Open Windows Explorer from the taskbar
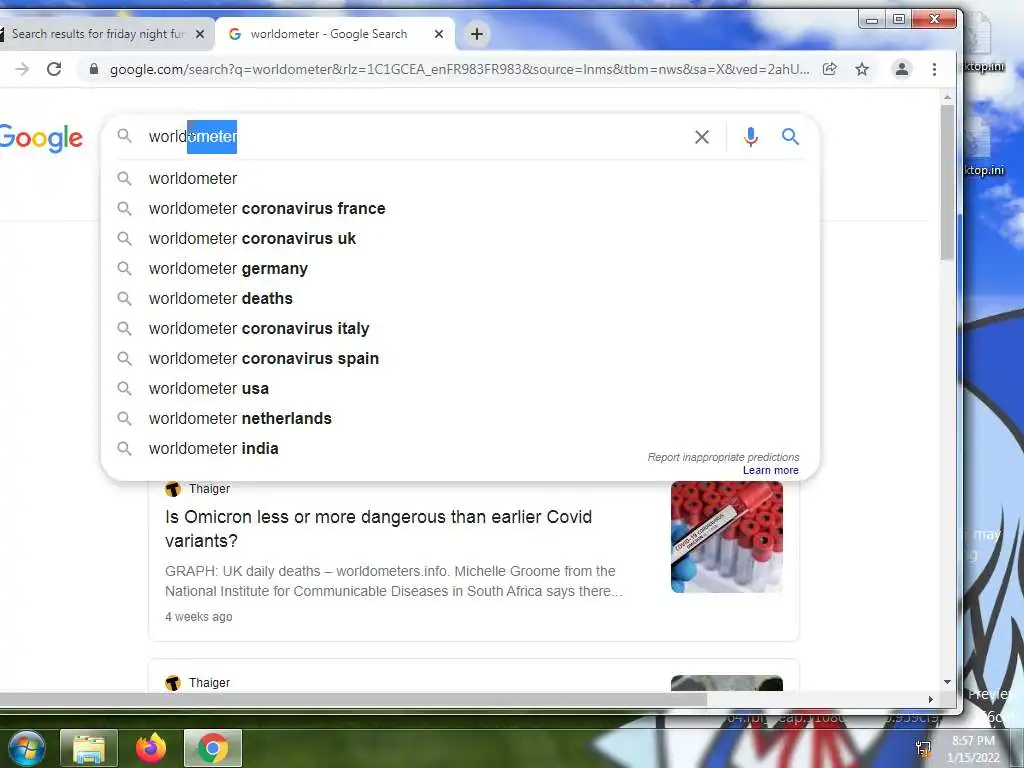The width and height of the screenshot is (1024, 768). pos(89,748)
